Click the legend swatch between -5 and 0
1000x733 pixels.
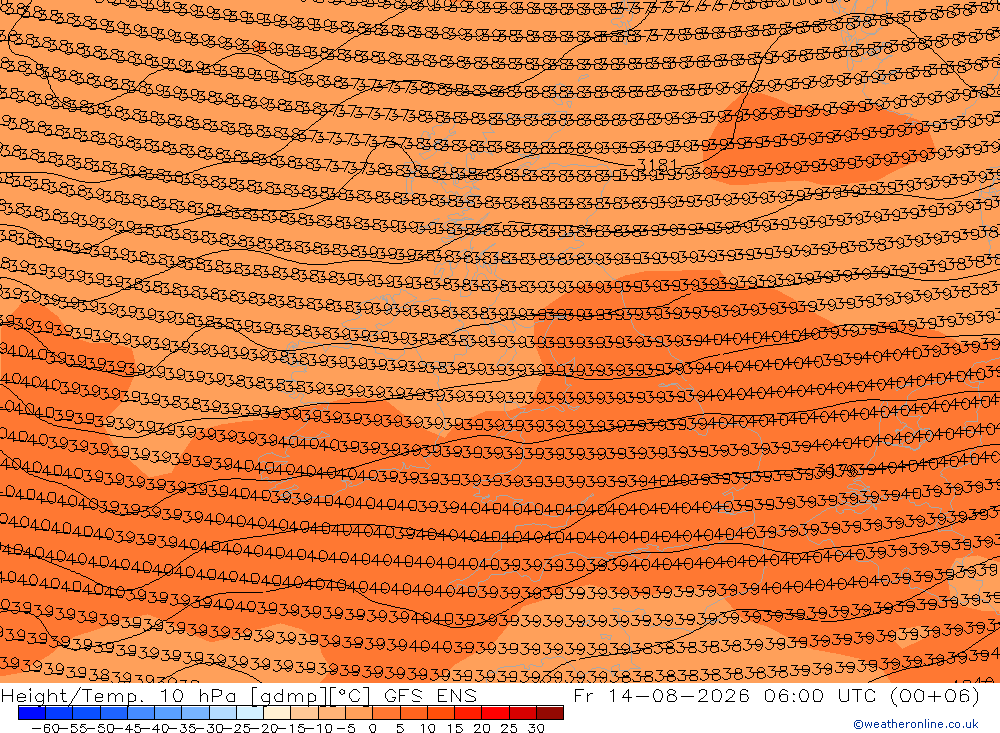(359, 713)
